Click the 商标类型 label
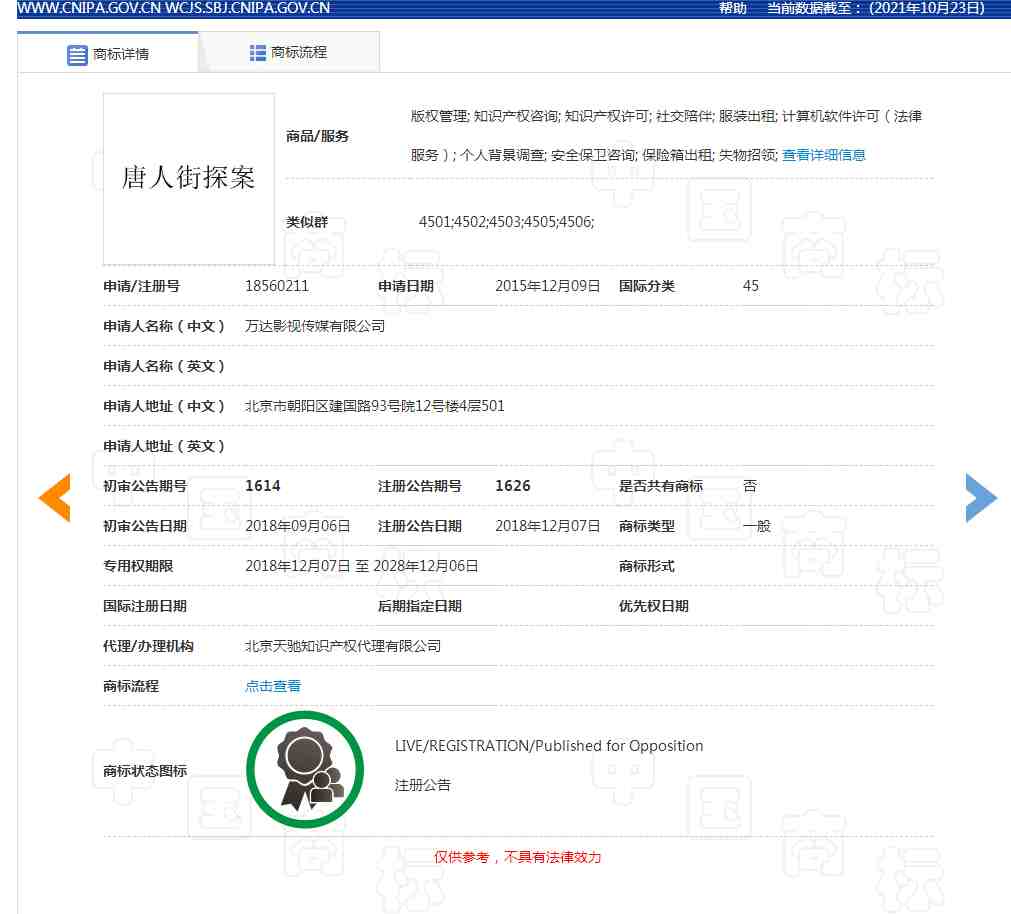1011x914 pixels. point(647,526)
